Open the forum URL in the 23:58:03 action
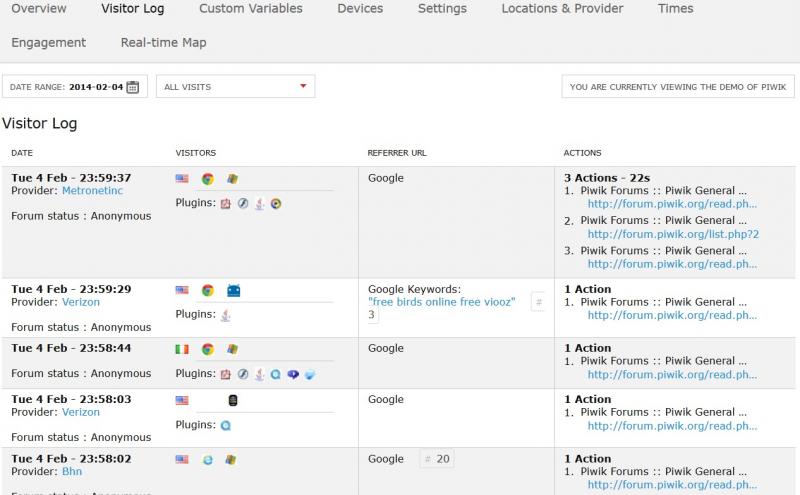The width and height of the screenshot is (800, 495). tap(672, 426)
